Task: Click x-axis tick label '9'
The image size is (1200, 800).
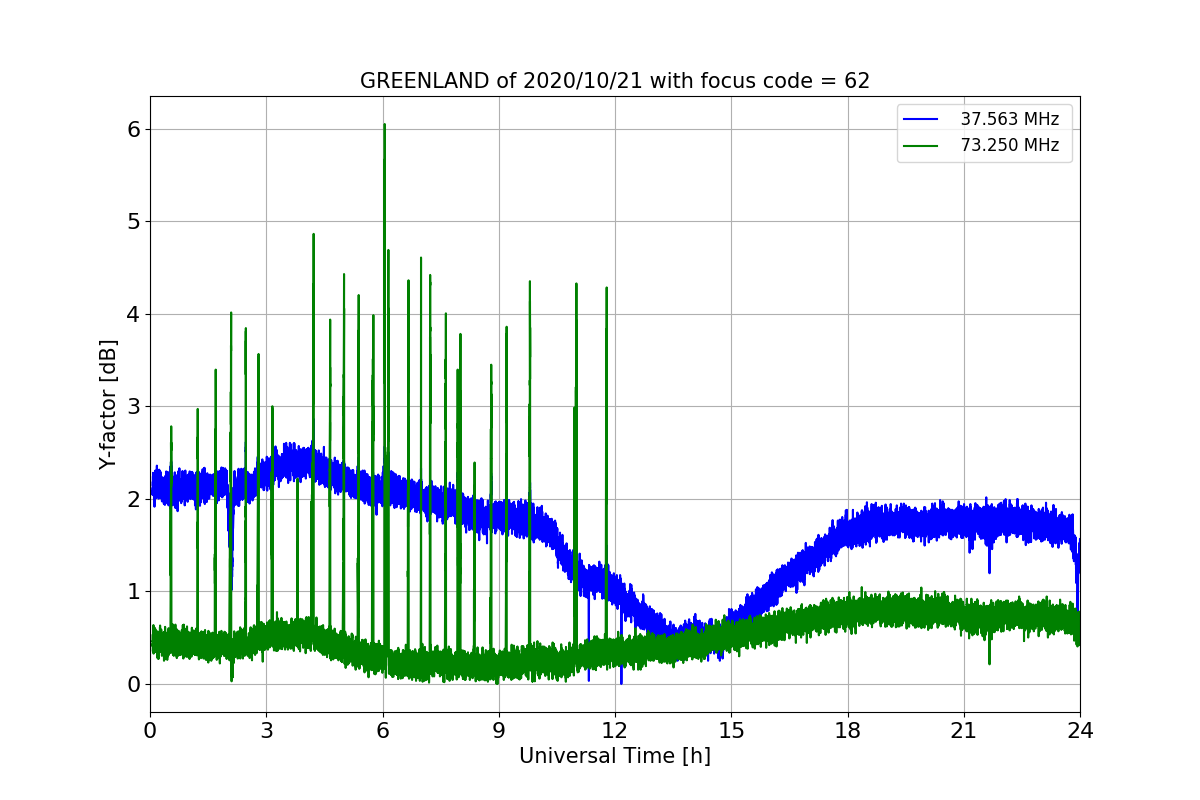Action: tap(499, 730)
